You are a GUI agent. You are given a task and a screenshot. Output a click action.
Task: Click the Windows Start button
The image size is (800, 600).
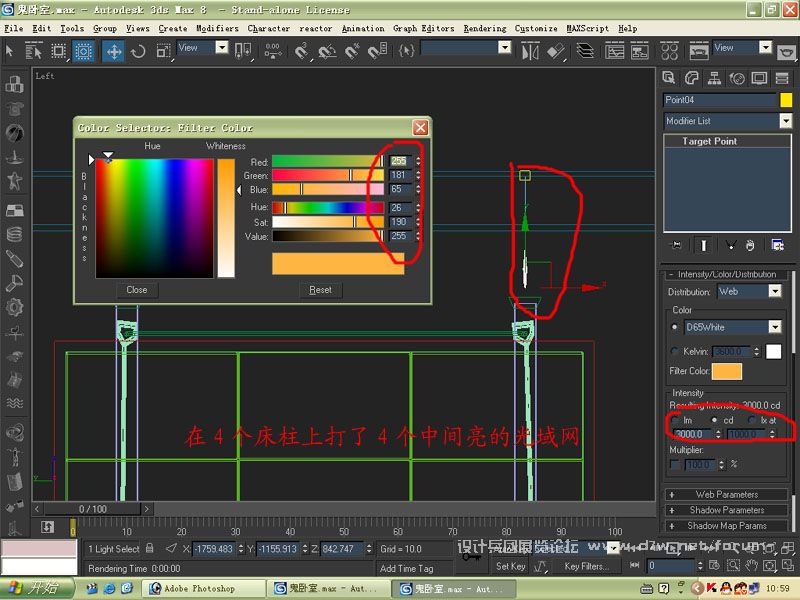[x=37, y=588]
